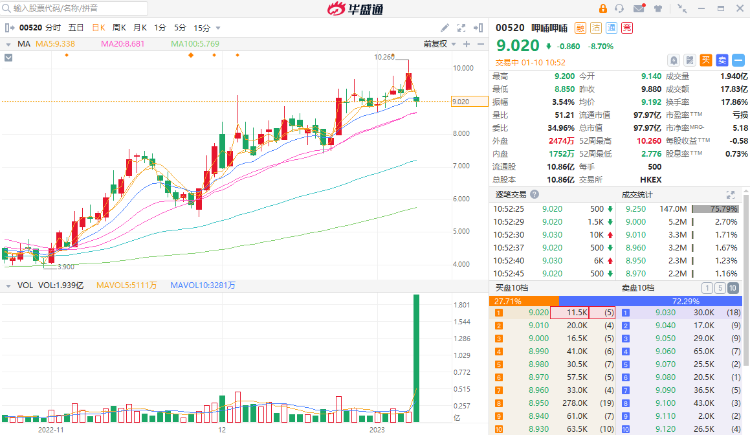The height and width of the screenshot is (435, 750).
Task: Click the 75.79% volume distribution bar
Action: pyautogui.click(x=716, y=209)
